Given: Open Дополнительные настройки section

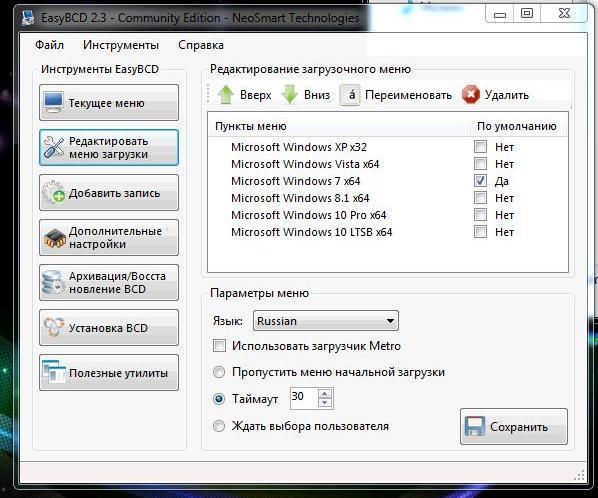Looking at the screenshot, I should 109,238.
